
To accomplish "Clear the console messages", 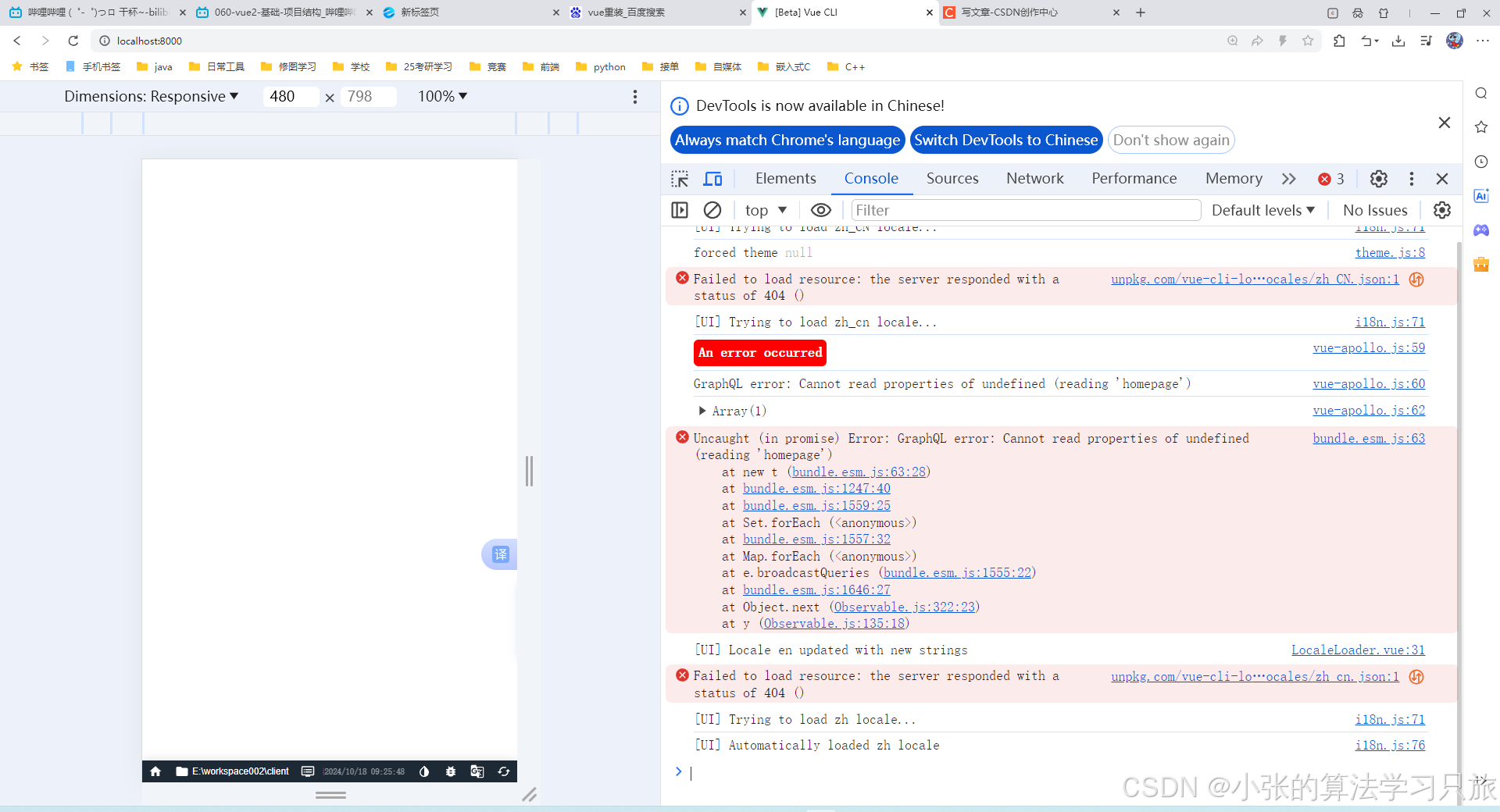I will (712, 210).
